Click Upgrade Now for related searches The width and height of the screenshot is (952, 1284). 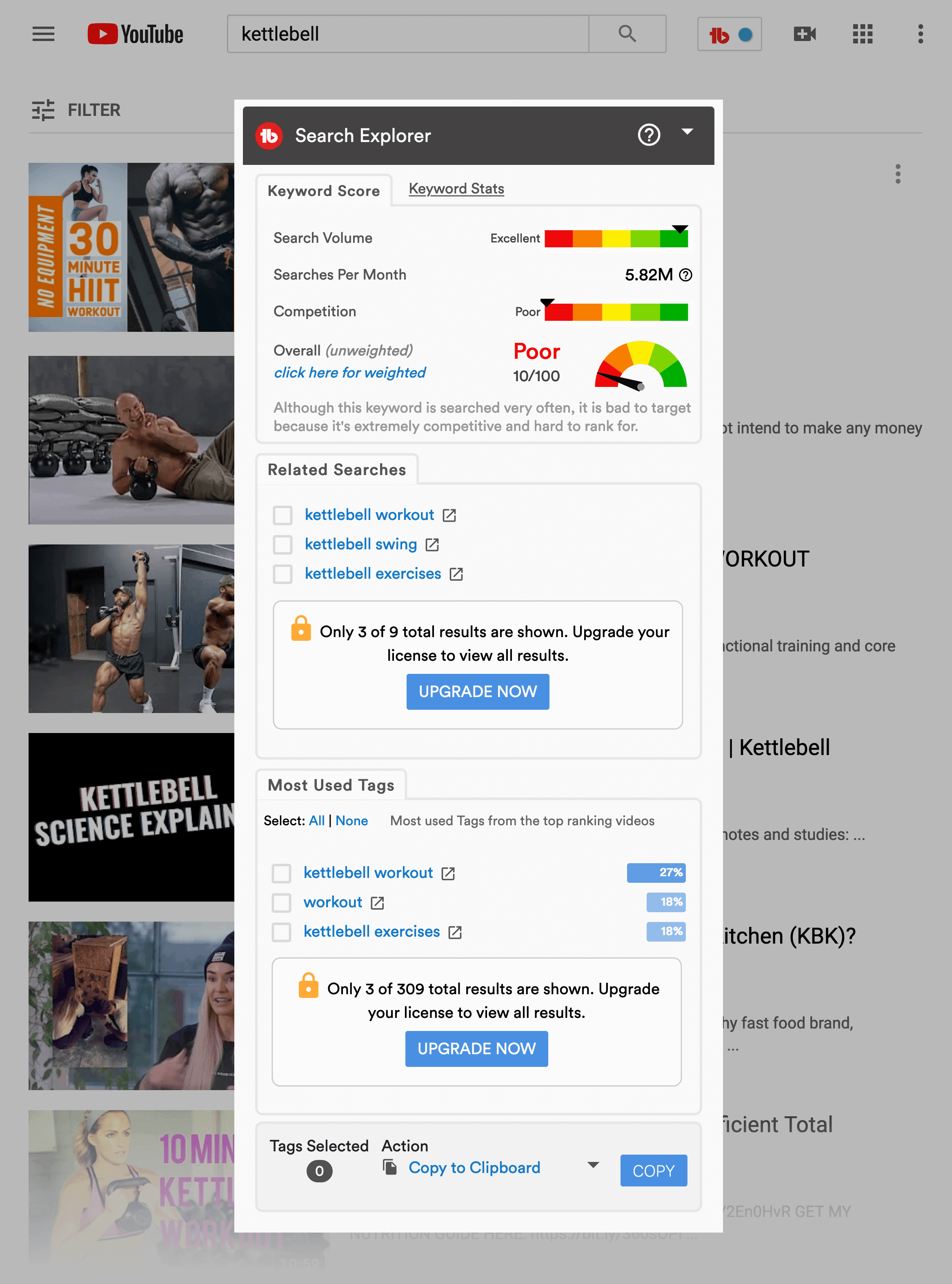[x=478, y=691]
